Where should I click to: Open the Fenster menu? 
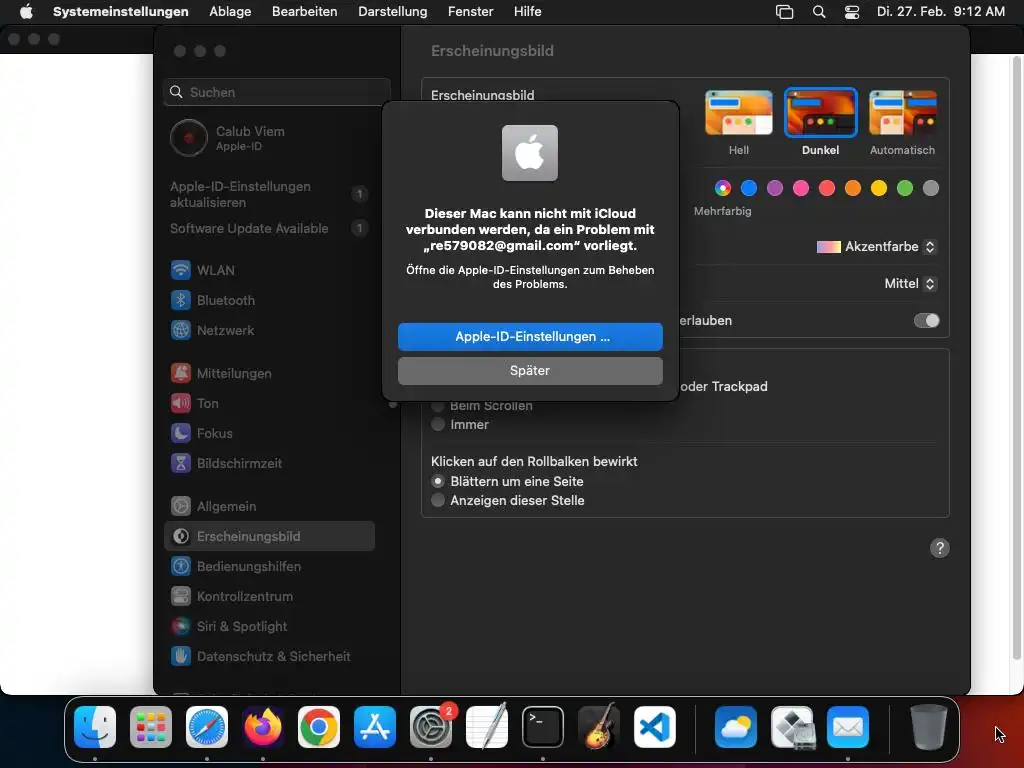click(x=470, y=12)
